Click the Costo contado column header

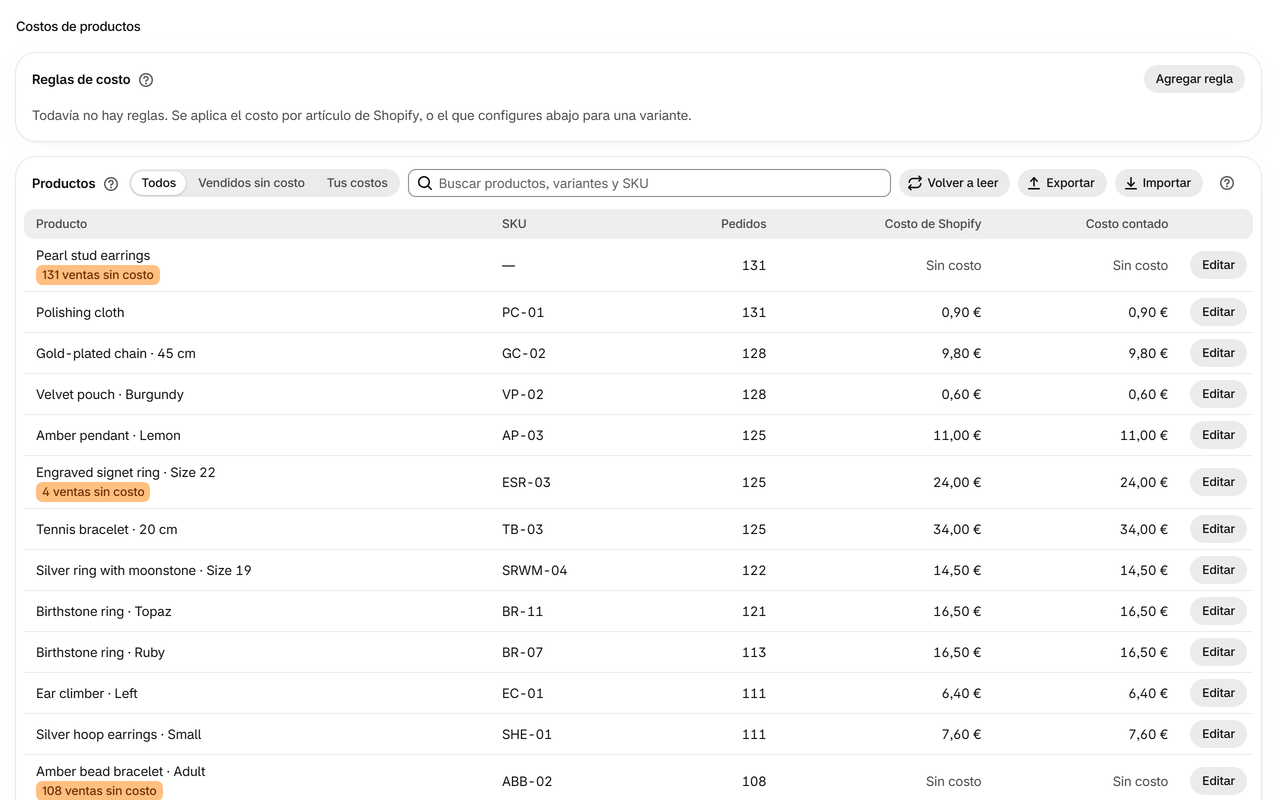[1127, 224]
